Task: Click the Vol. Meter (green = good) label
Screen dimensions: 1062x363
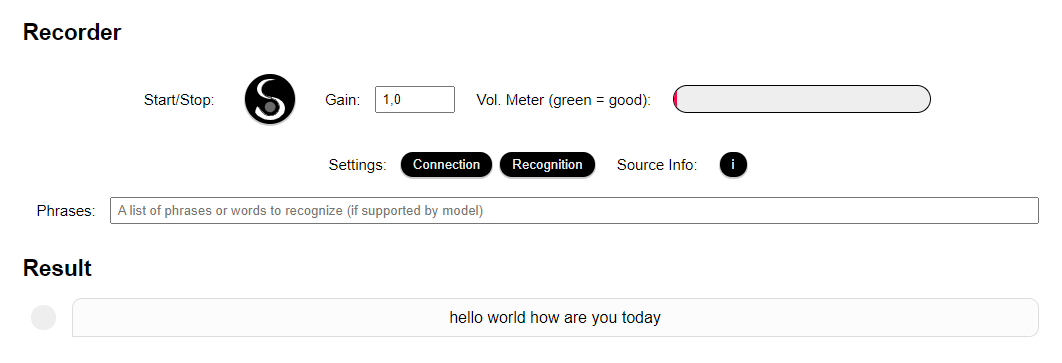Action: tap(564, 100)
